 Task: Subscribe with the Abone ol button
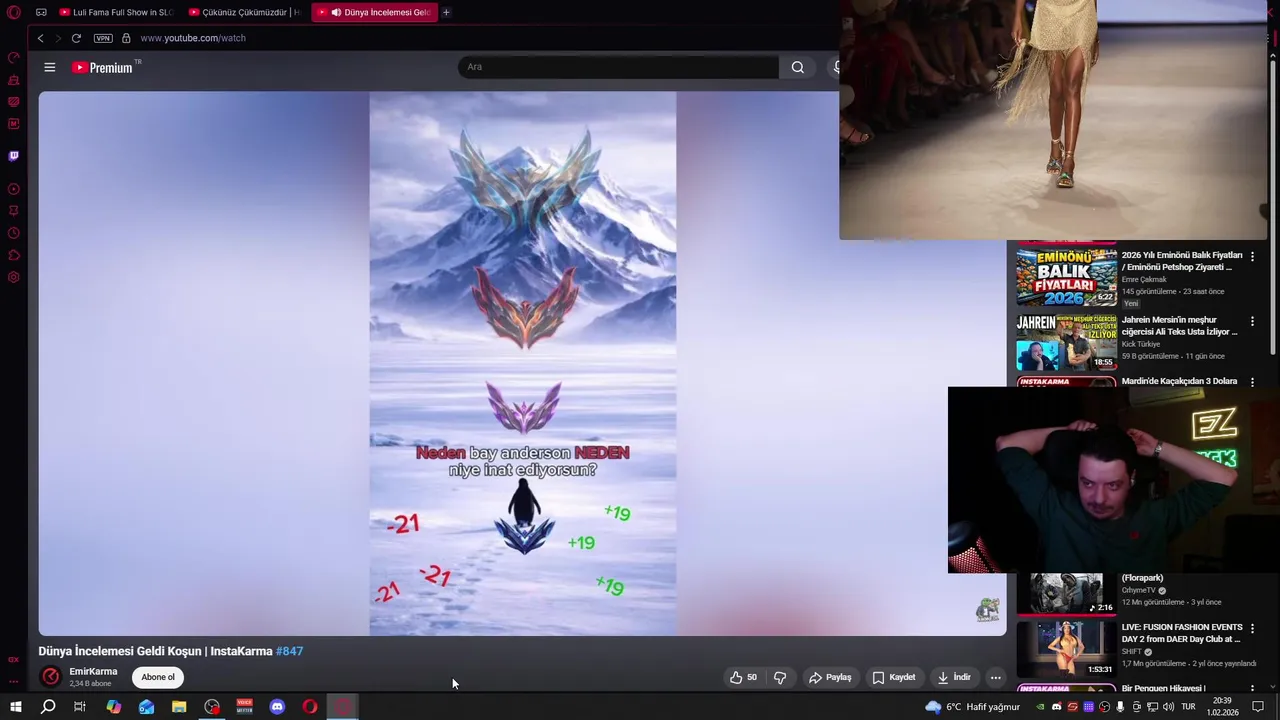158,677
